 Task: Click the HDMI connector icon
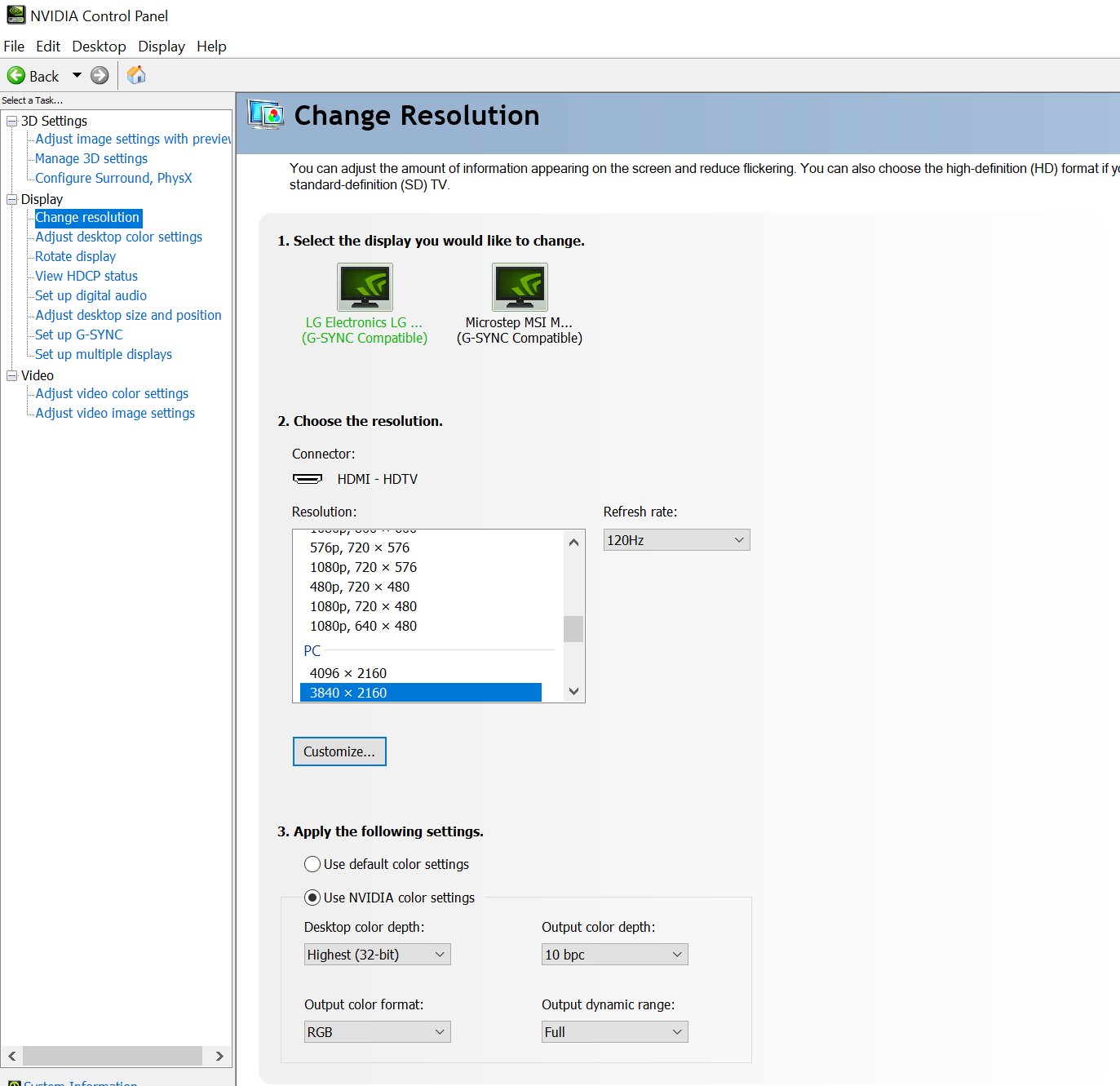(308, 479)
